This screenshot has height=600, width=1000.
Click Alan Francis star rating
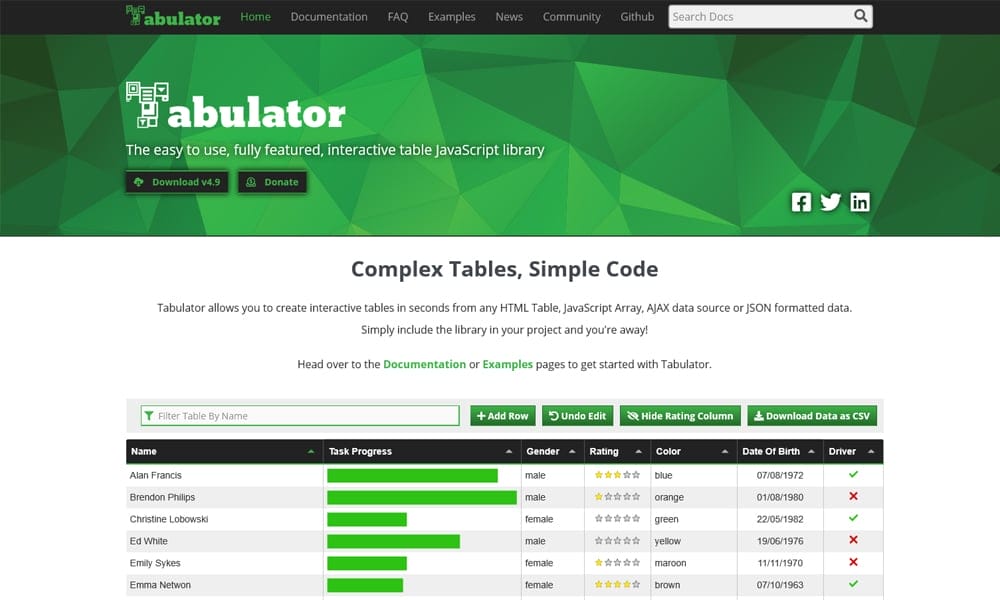pyautogui.click(x=617, y=475)
